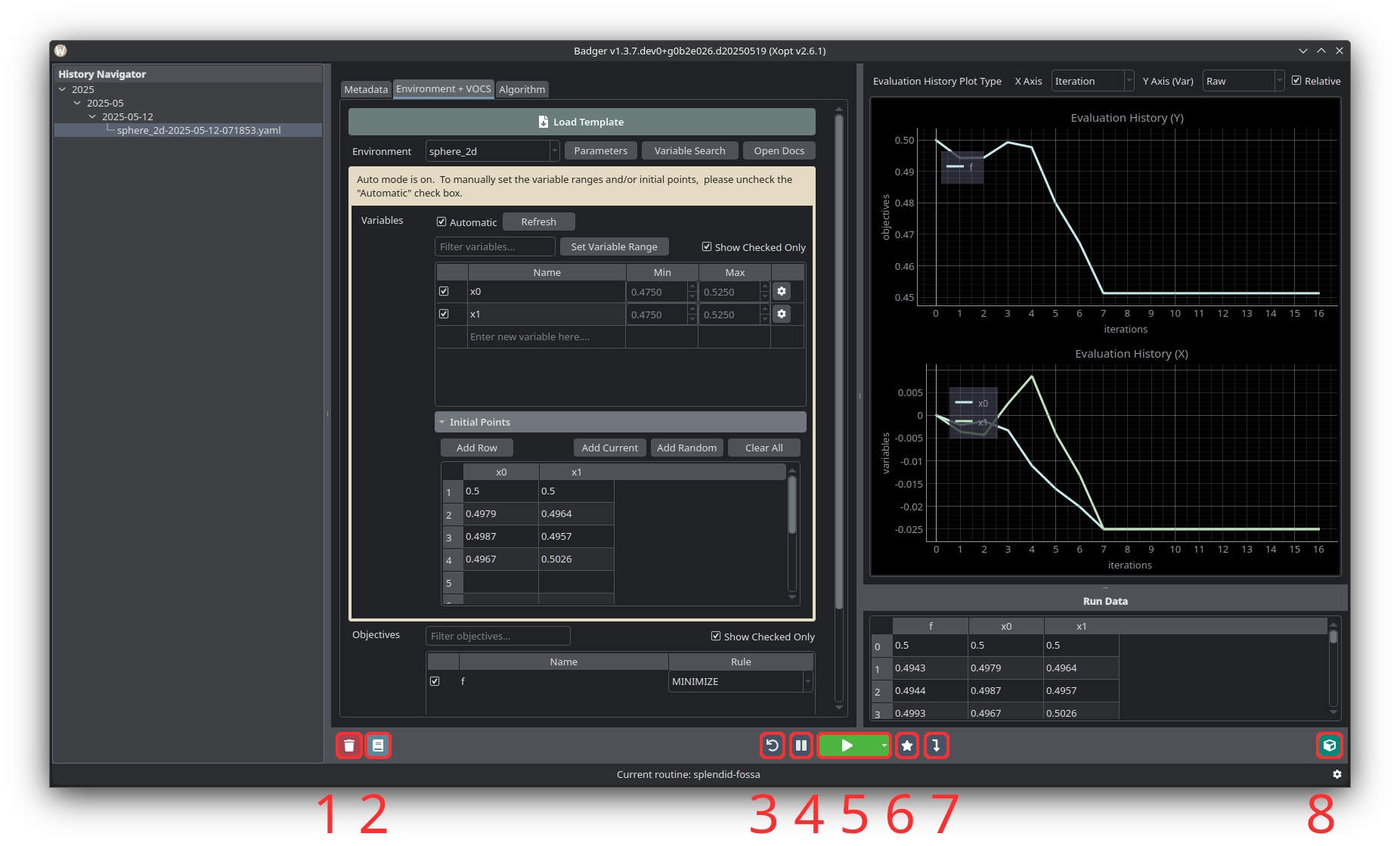Click the initial points table scrollbar

[792, 507]
